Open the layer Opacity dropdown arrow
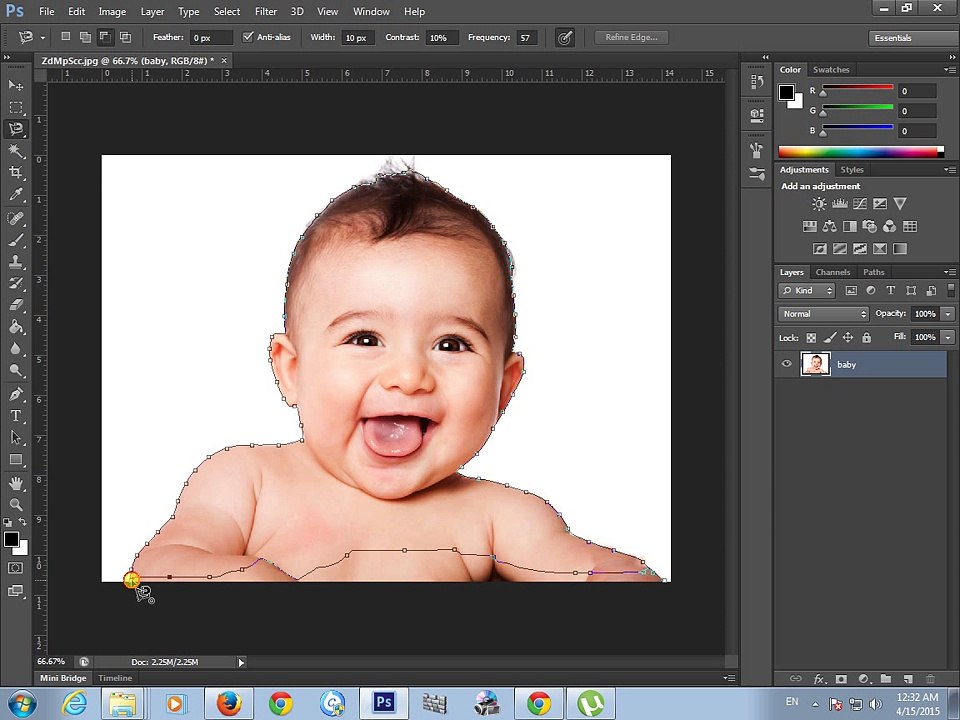This screenshot has height=720, width=960. 948,313
